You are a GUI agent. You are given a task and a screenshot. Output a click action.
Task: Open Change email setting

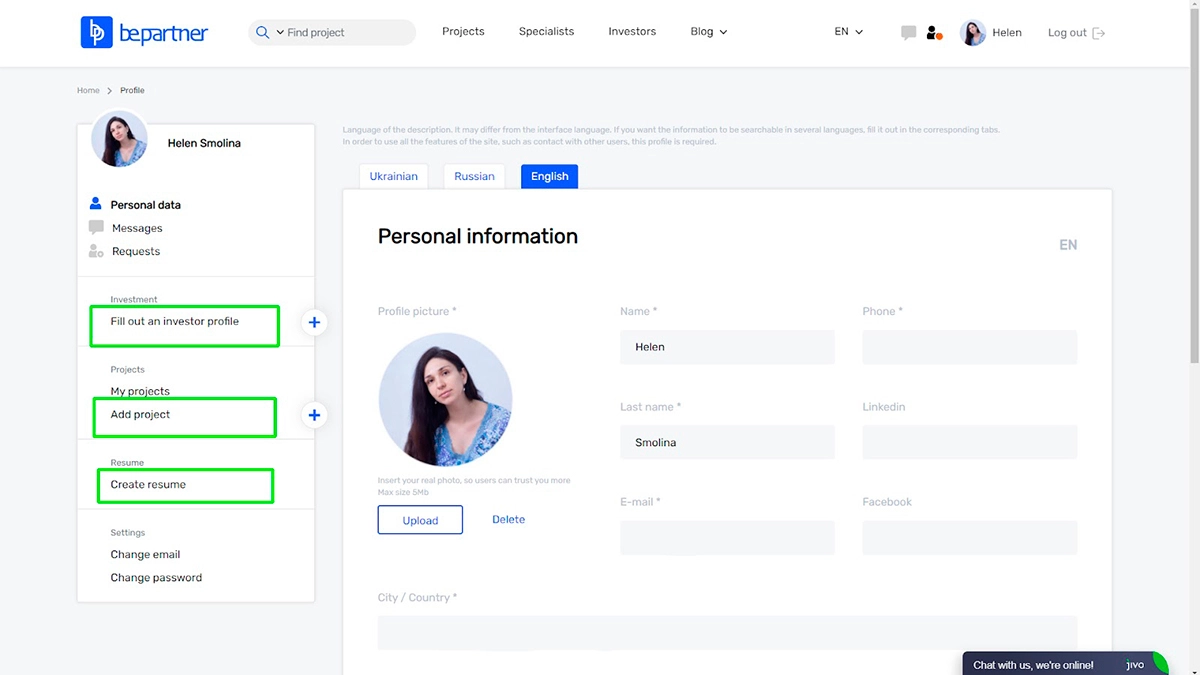tap(145, 554)
